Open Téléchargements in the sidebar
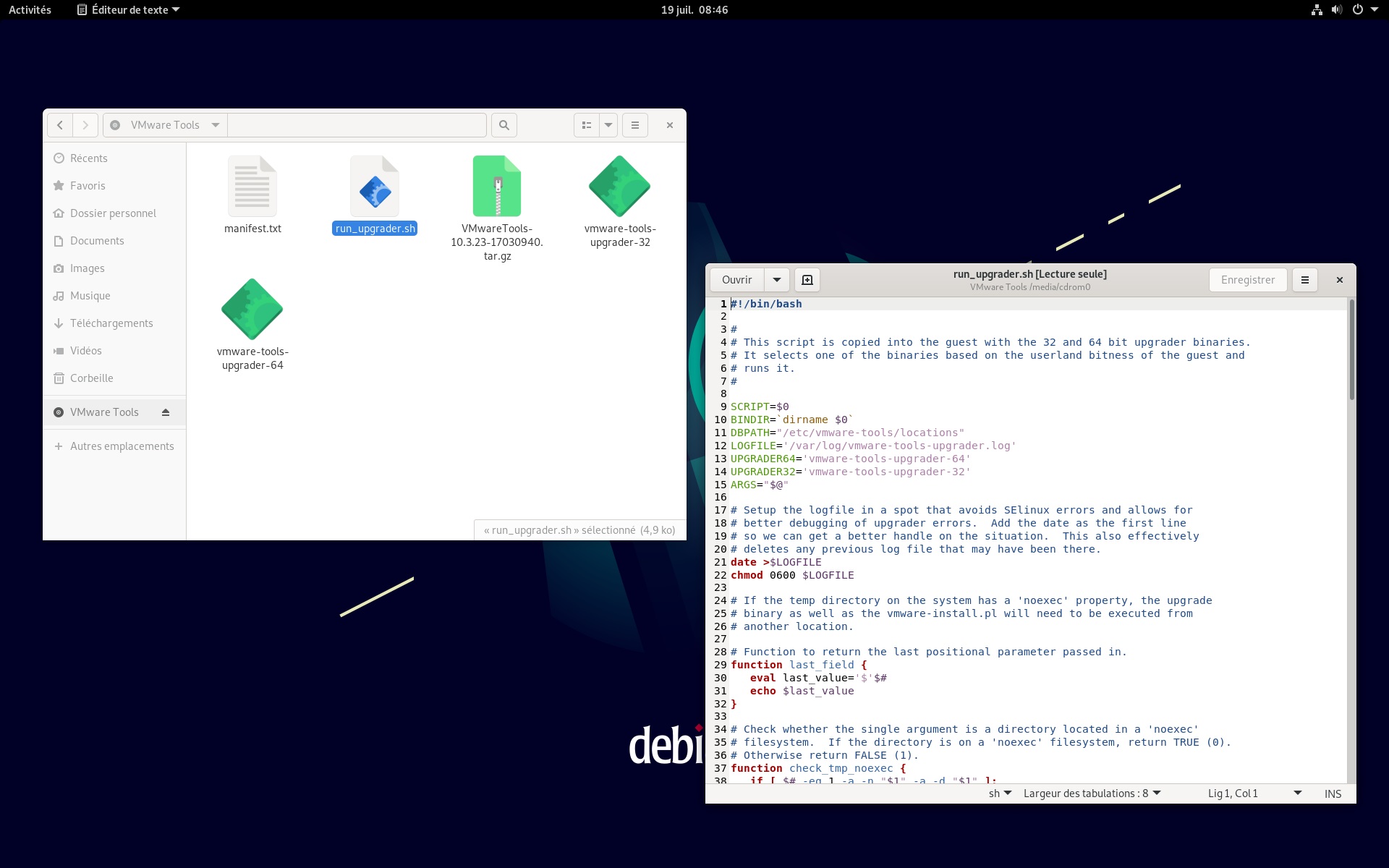Screen dimensions: 1389x868 [x=111, y=323]
